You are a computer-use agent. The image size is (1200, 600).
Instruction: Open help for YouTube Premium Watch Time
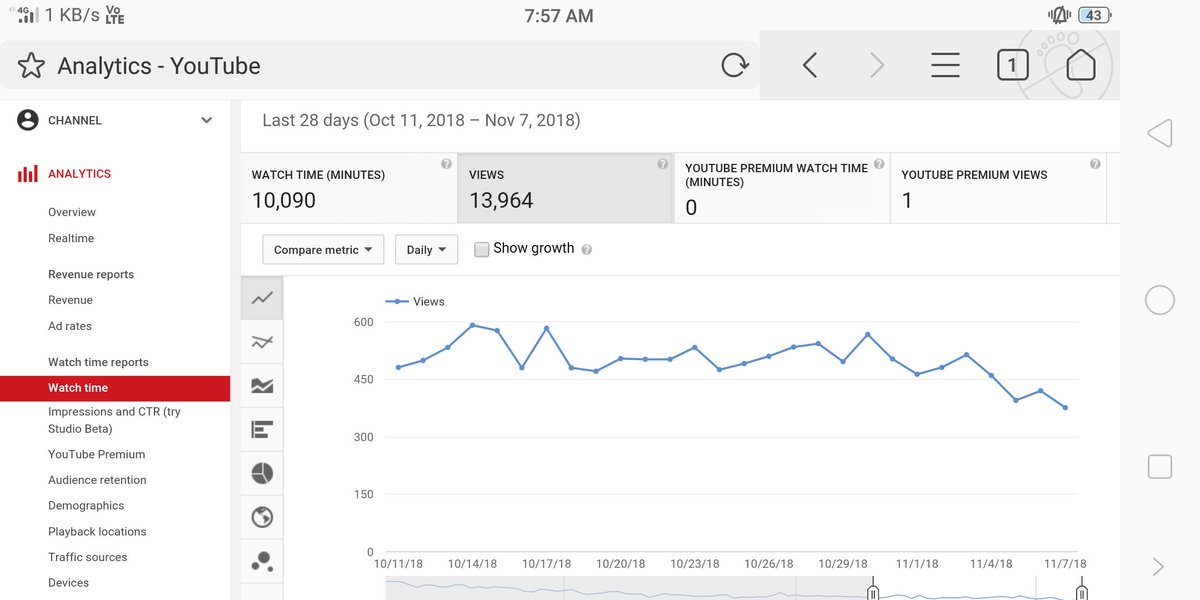pyautogui.click(x=879, y=164)
